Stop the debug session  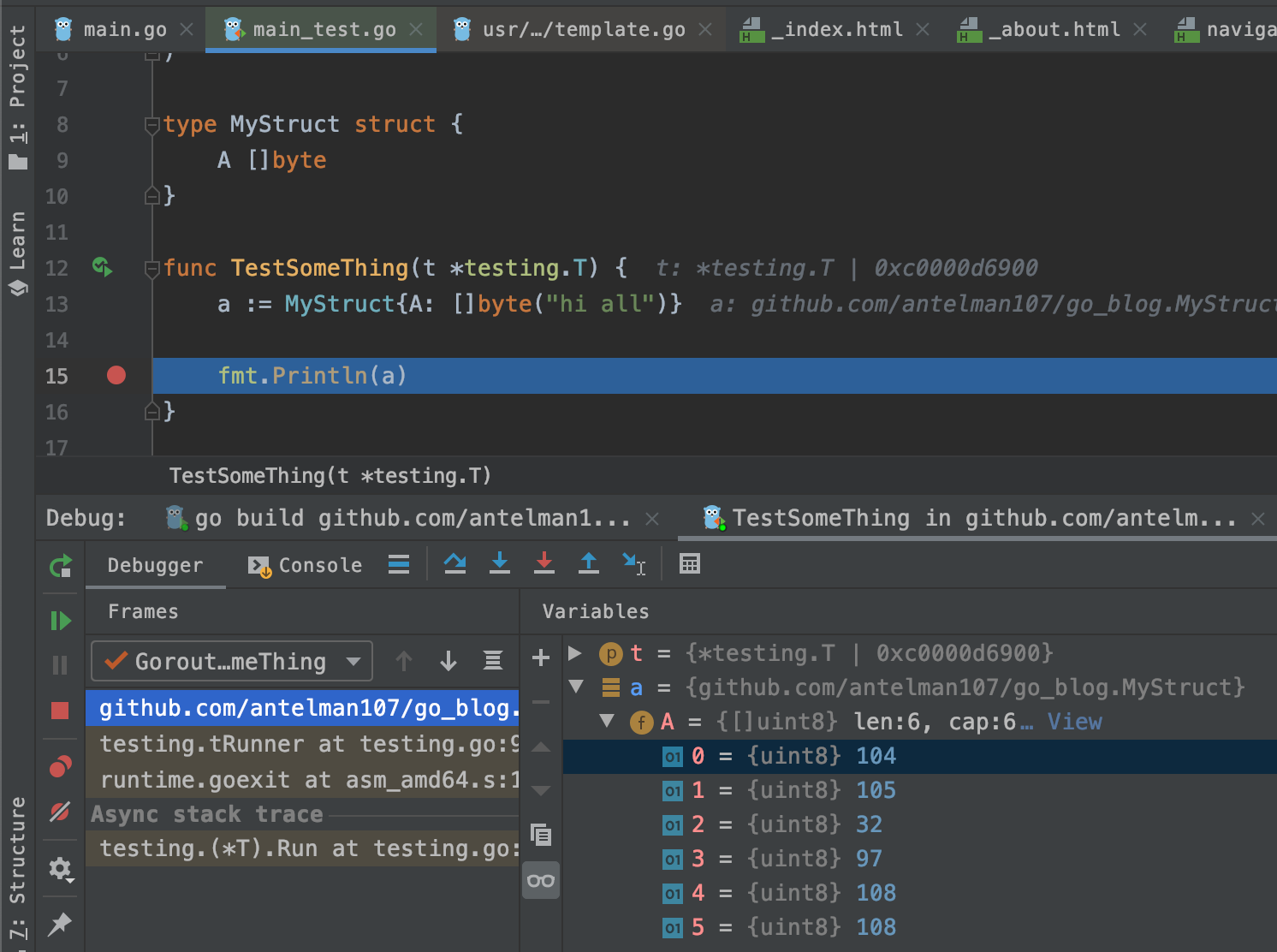(x=60, y=711)
